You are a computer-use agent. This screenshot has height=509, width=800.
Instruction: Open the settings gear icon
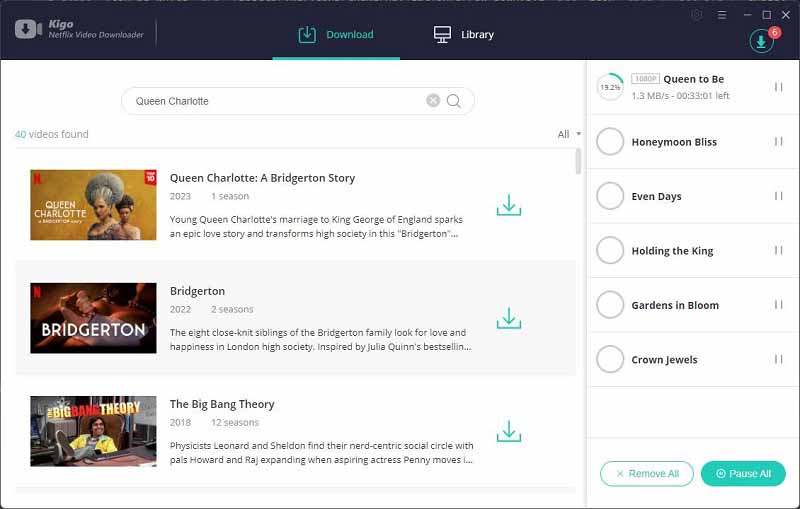pos(696,15)
